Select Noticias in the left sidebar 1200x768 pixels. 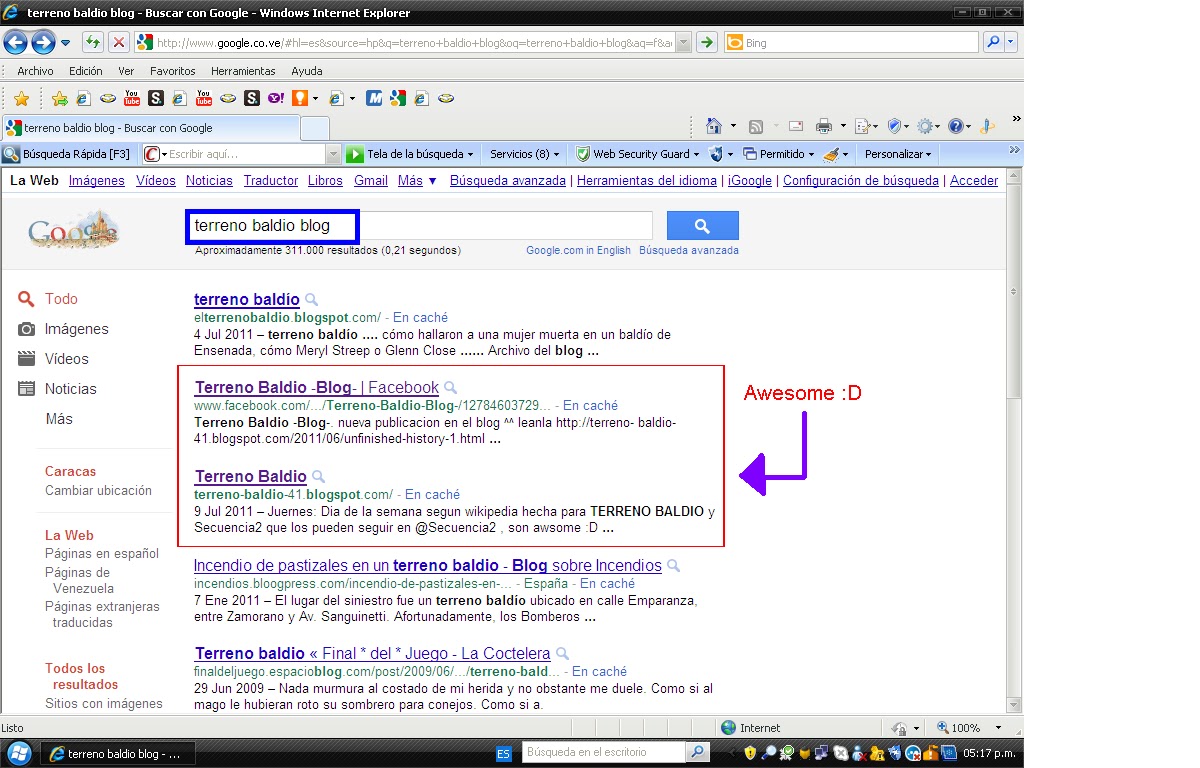71,389
